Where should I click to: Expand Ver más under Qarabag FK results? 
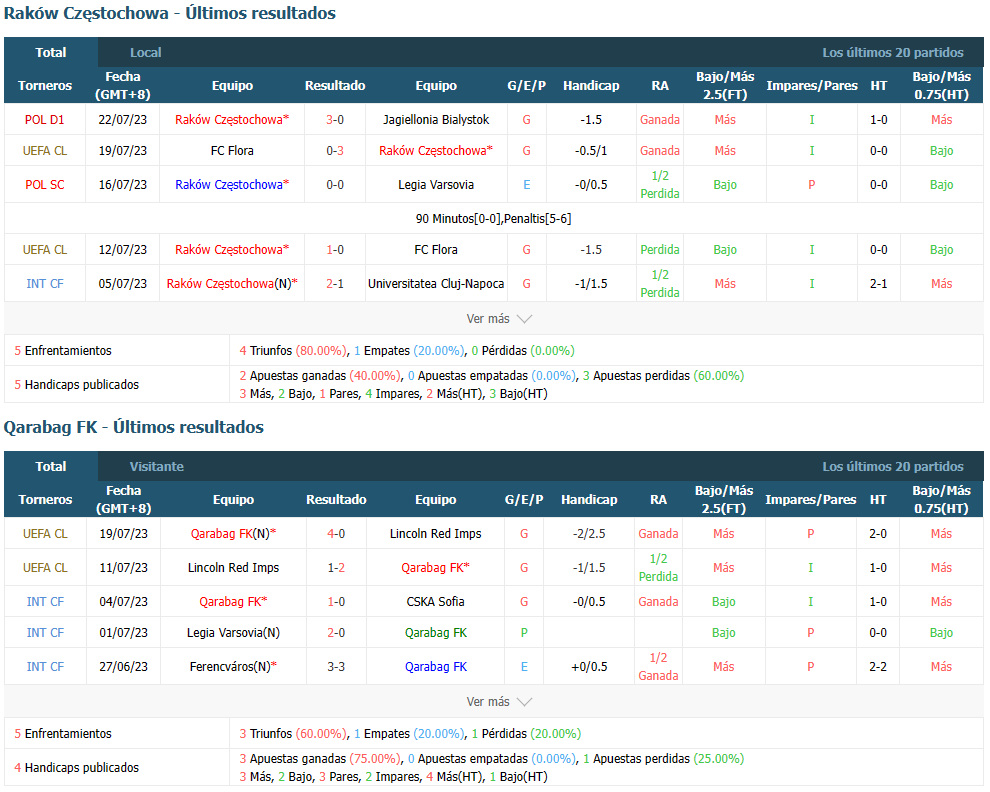tap(499, 702)
